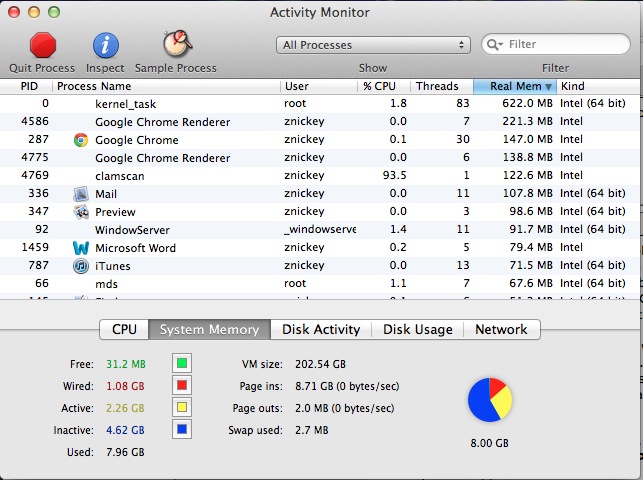Click the Quit Process stop sign icon

tap(43, 45)
